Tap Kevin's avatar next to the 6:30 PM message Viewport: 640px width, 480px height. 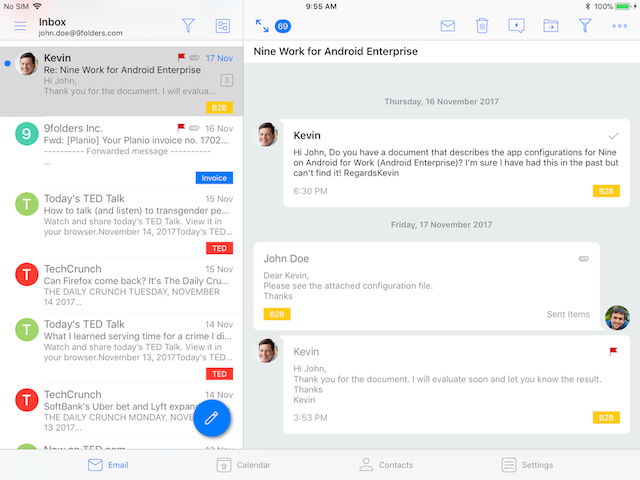coord(267,134)
